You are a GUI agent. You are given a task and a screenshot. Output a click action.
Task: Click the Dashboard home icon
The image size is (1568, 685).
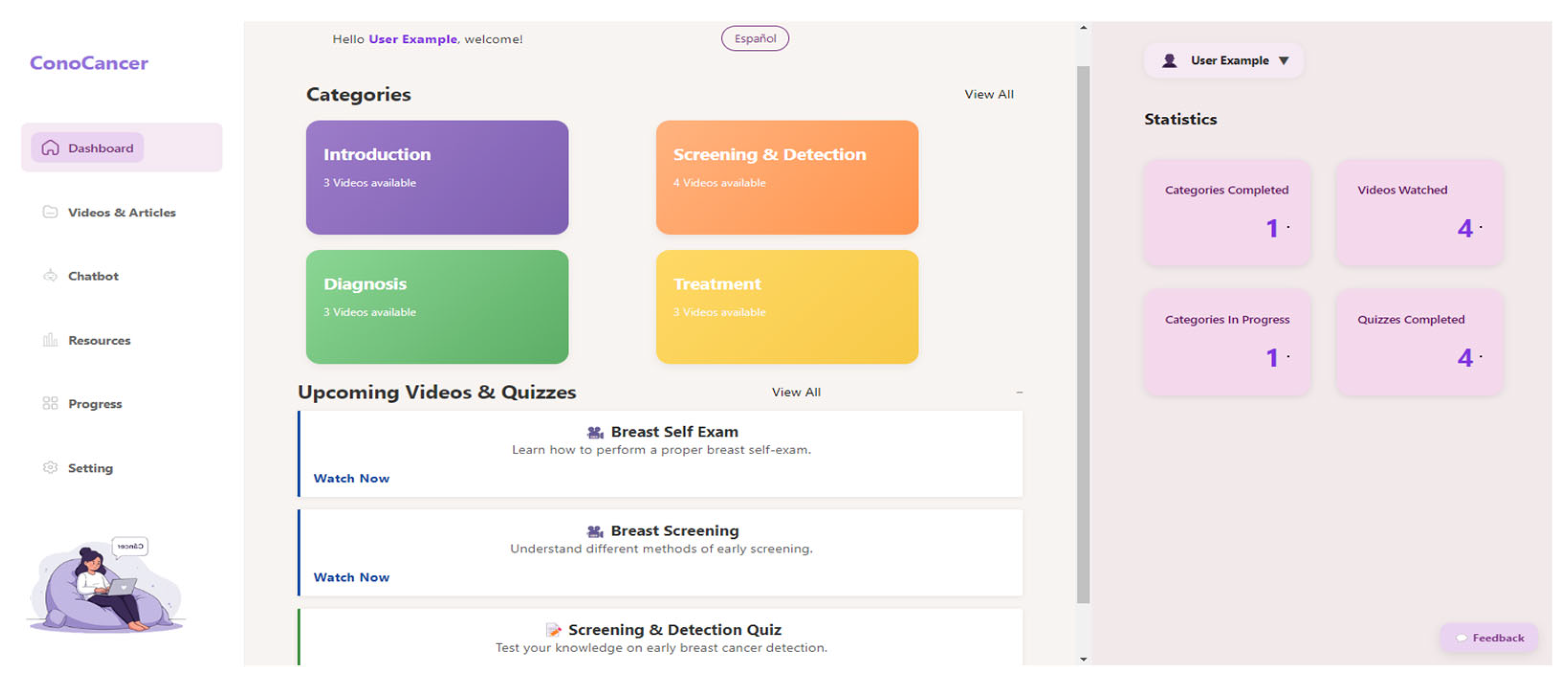pyautogui.click(x=50, y=148)
